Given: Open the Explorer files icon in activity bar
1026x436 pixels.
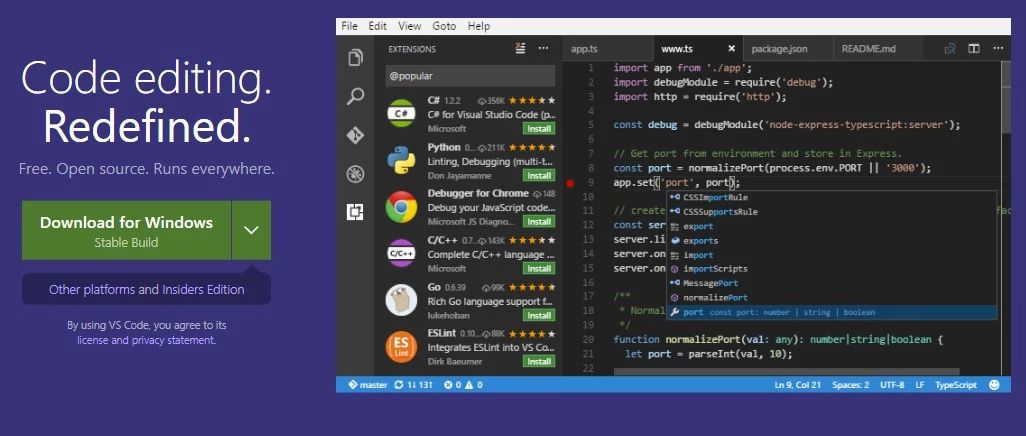Looking at the screenshot, I should [x=355, y=58].
